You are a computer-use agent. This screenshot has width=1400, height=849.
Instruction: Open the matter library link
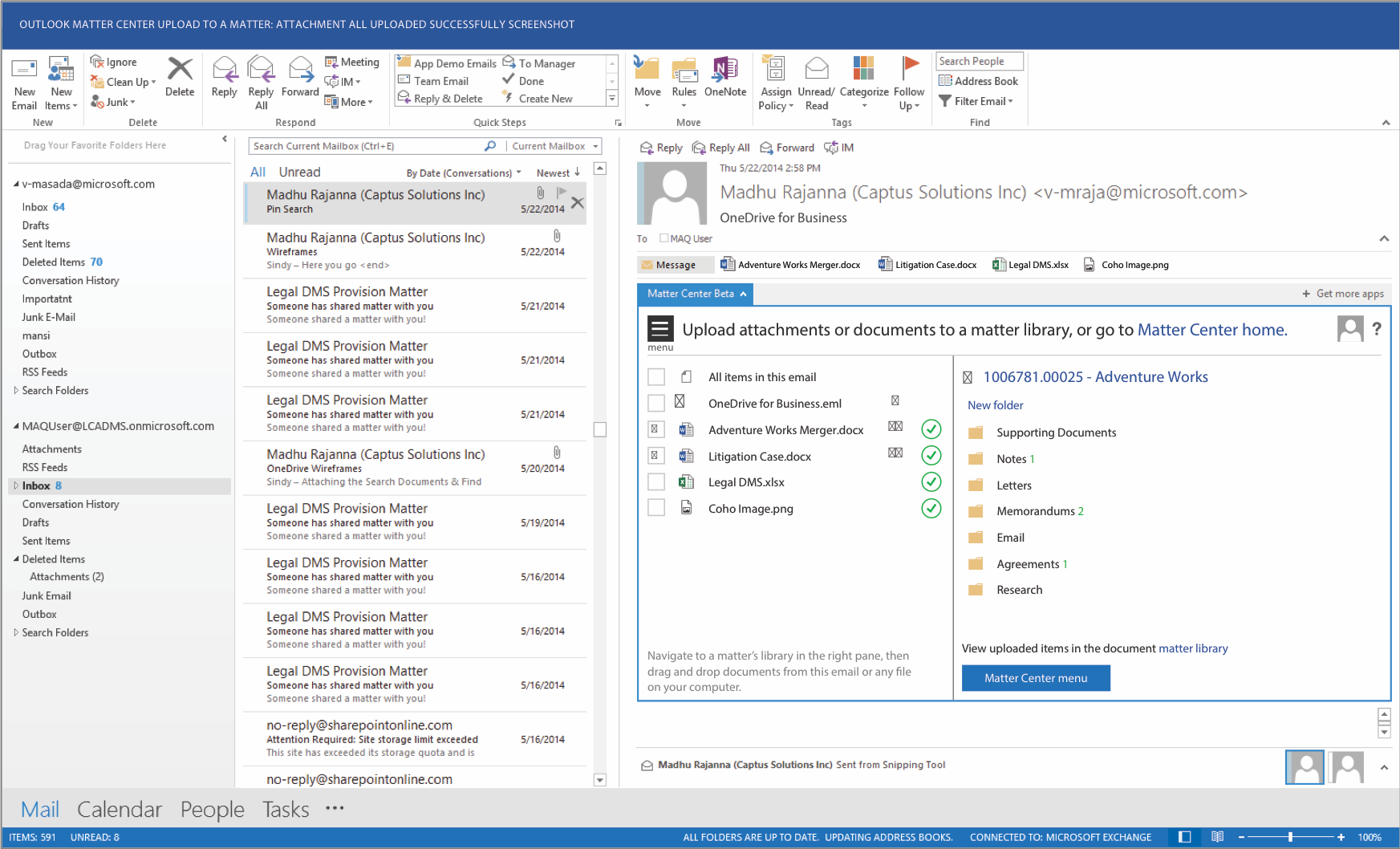tap(1193, 648)
